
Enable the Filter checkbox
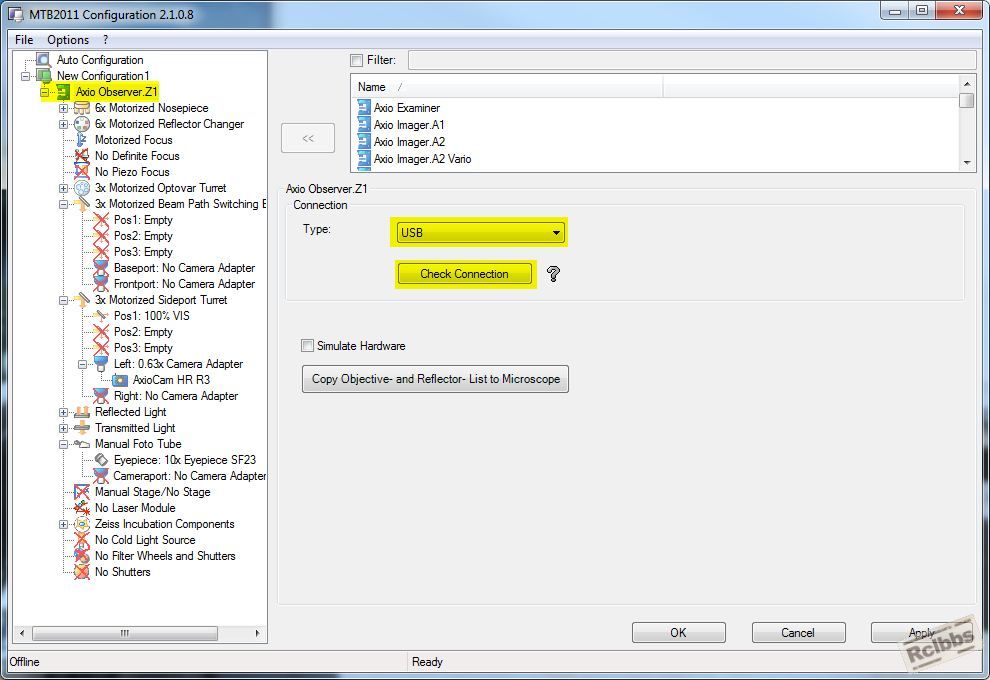(x=357, y=61)
